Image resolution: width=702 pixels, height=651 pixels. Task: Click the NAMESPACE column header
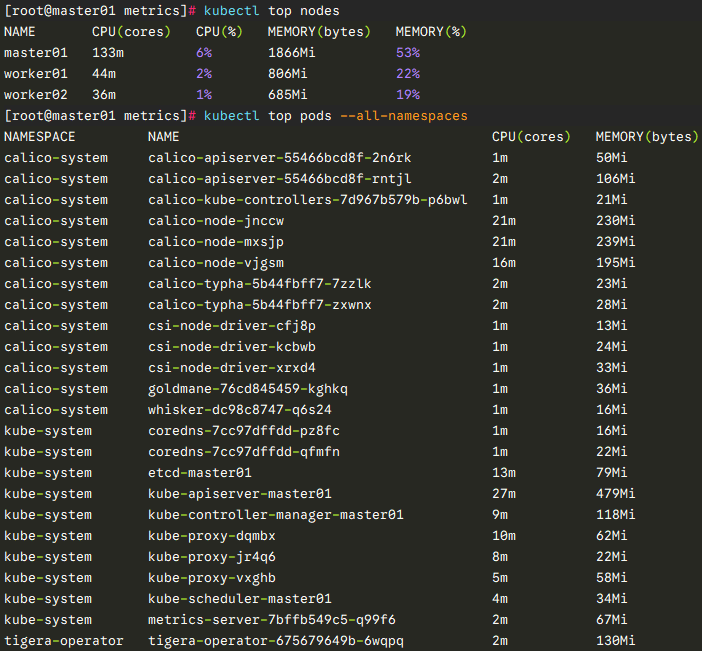40,137
